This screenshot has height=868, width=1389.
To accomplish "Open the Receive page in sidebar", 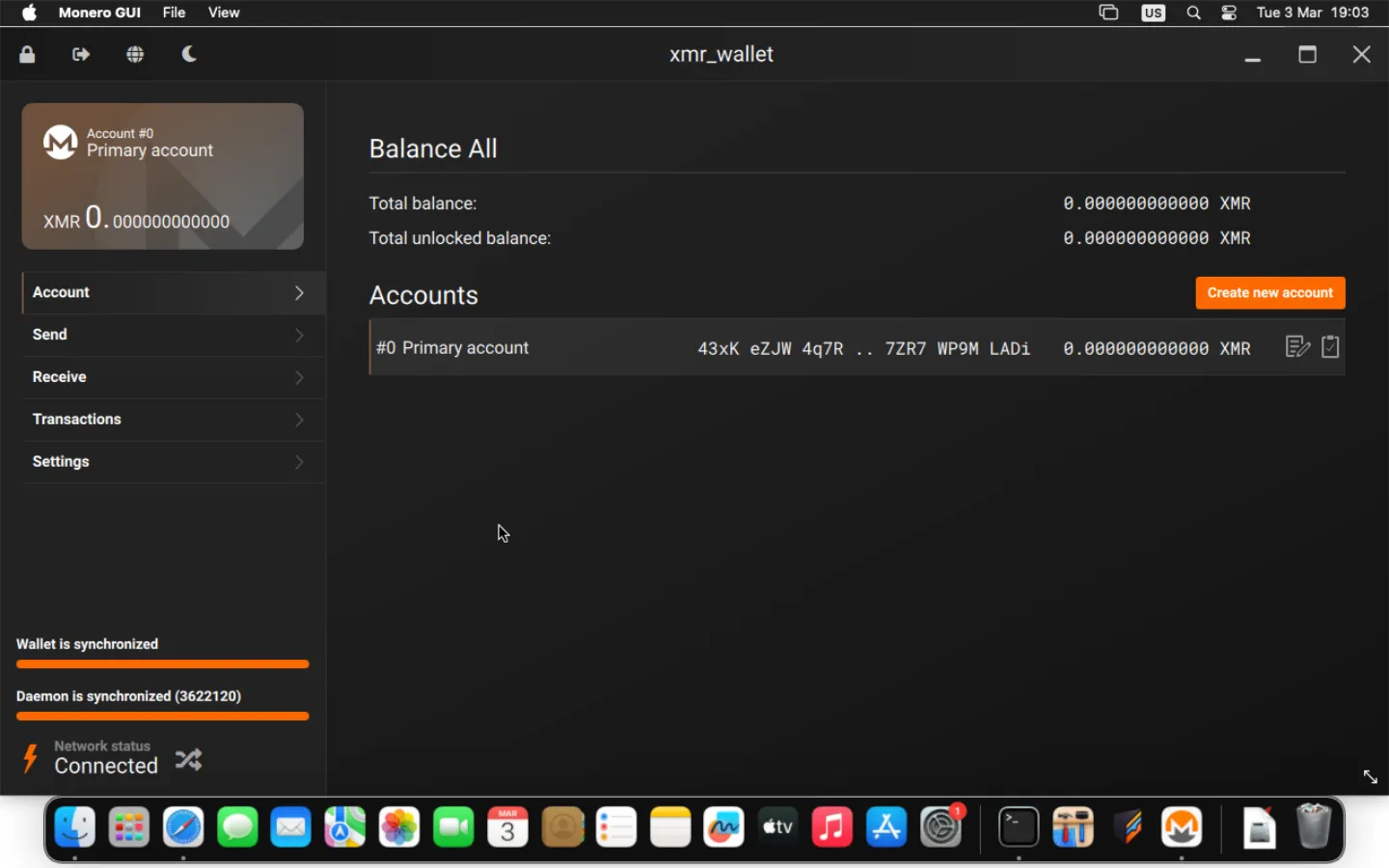I will 174,377.
